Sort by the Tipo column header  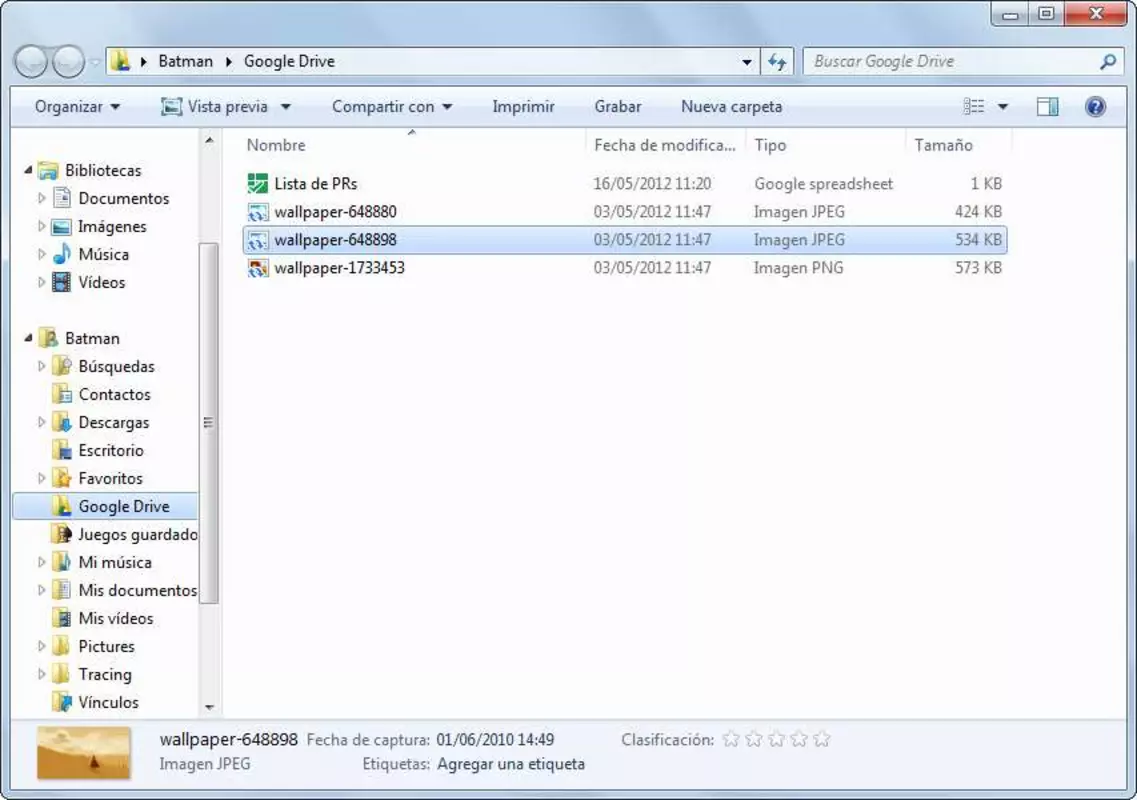click(826, 145)
